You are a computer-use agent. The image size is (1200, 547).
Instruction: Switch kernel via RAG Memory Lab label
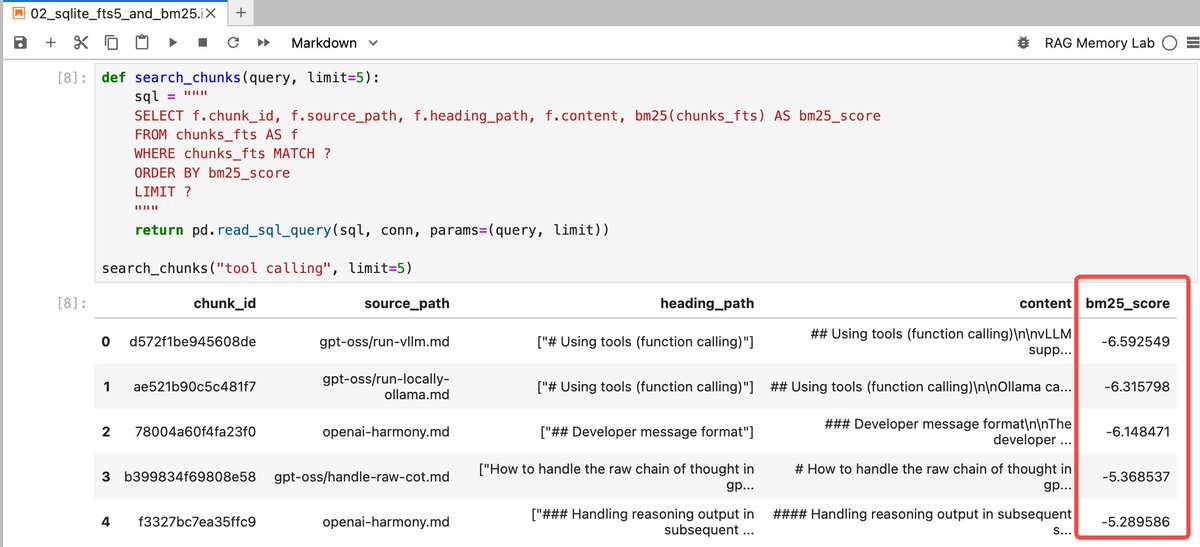click(1099, 43)
